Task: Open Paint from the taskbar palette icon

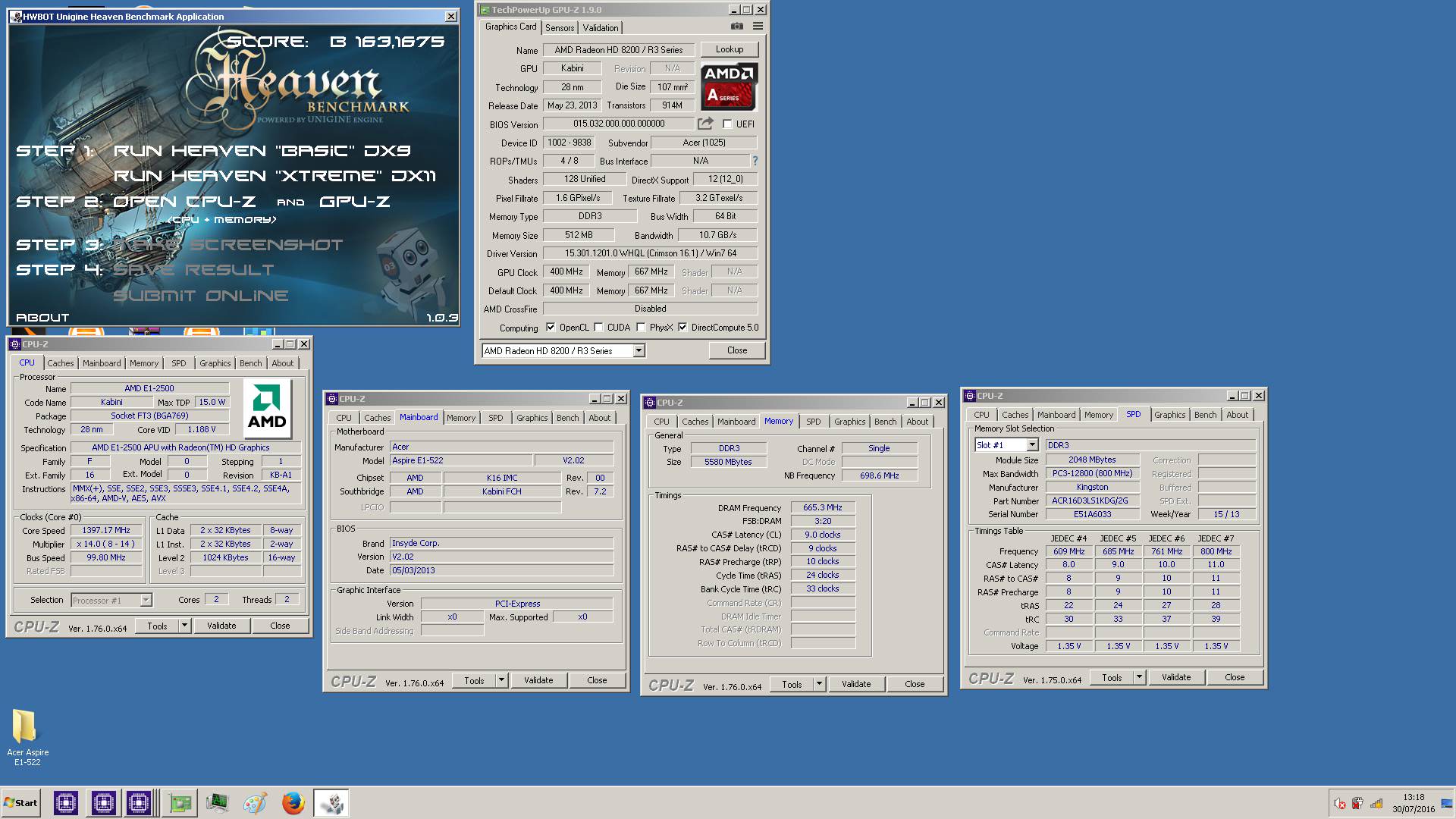Action: pyautogui.click(x=255, y=803)
